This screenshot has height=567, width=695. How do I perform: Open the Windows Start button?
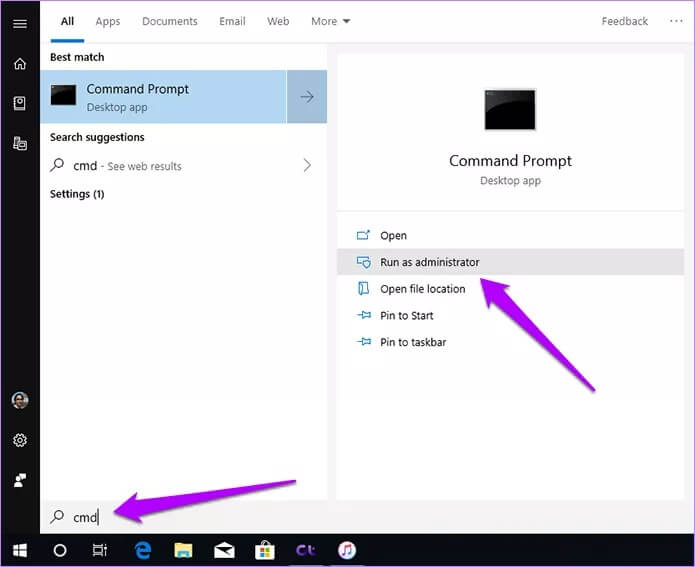tap(20, 550)
